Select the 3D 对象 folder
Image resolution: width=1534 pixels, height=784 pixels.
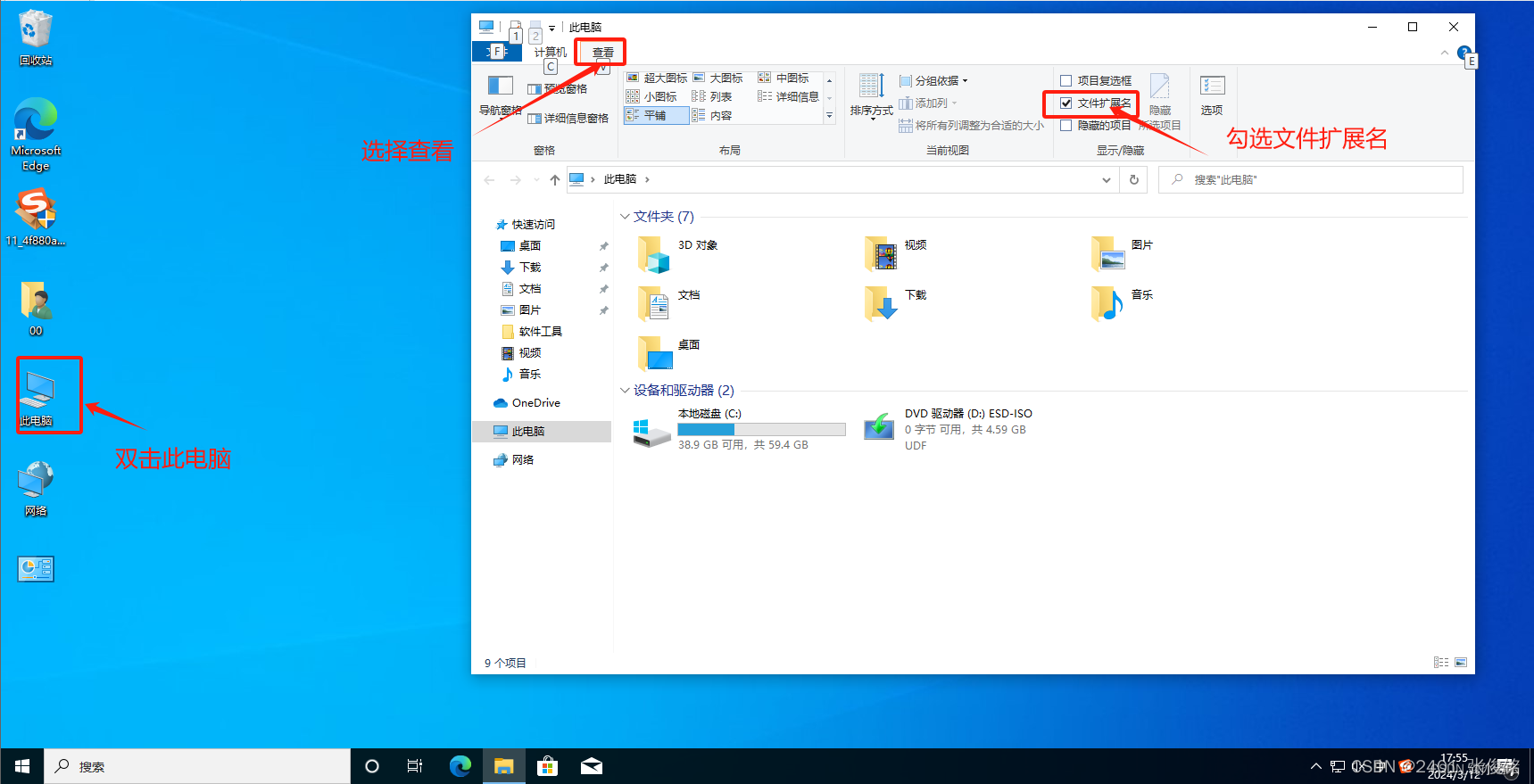tap(678, 253)
